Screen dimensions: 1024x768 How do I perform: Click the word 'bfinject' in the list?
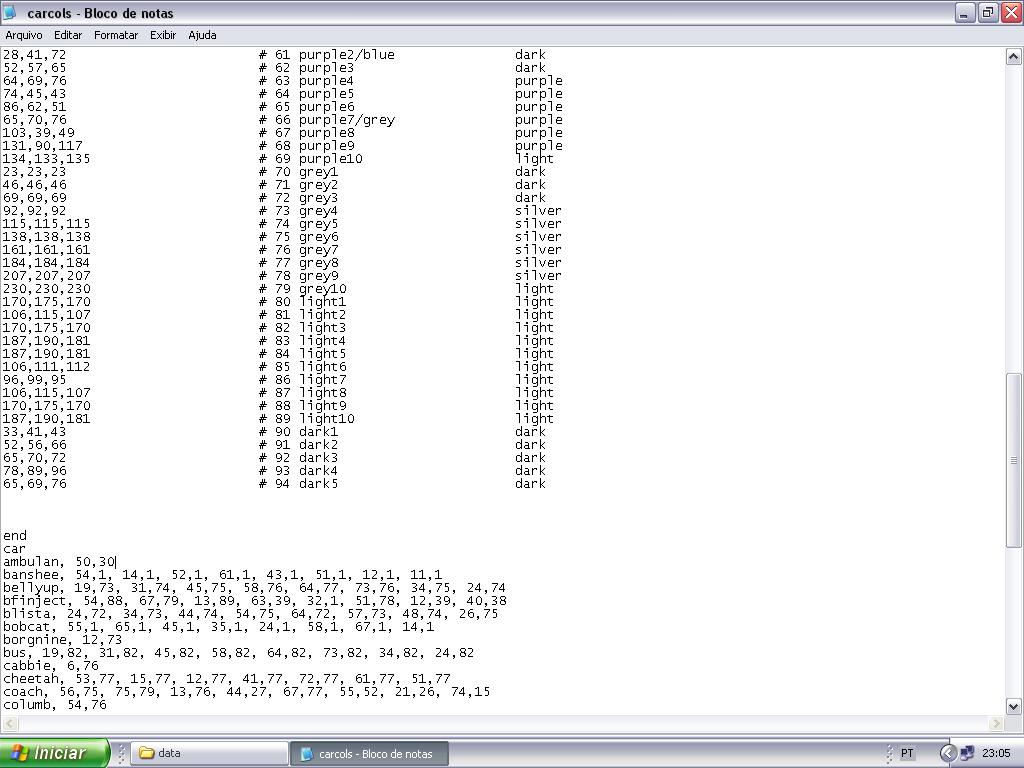click(x=35, y=601)
